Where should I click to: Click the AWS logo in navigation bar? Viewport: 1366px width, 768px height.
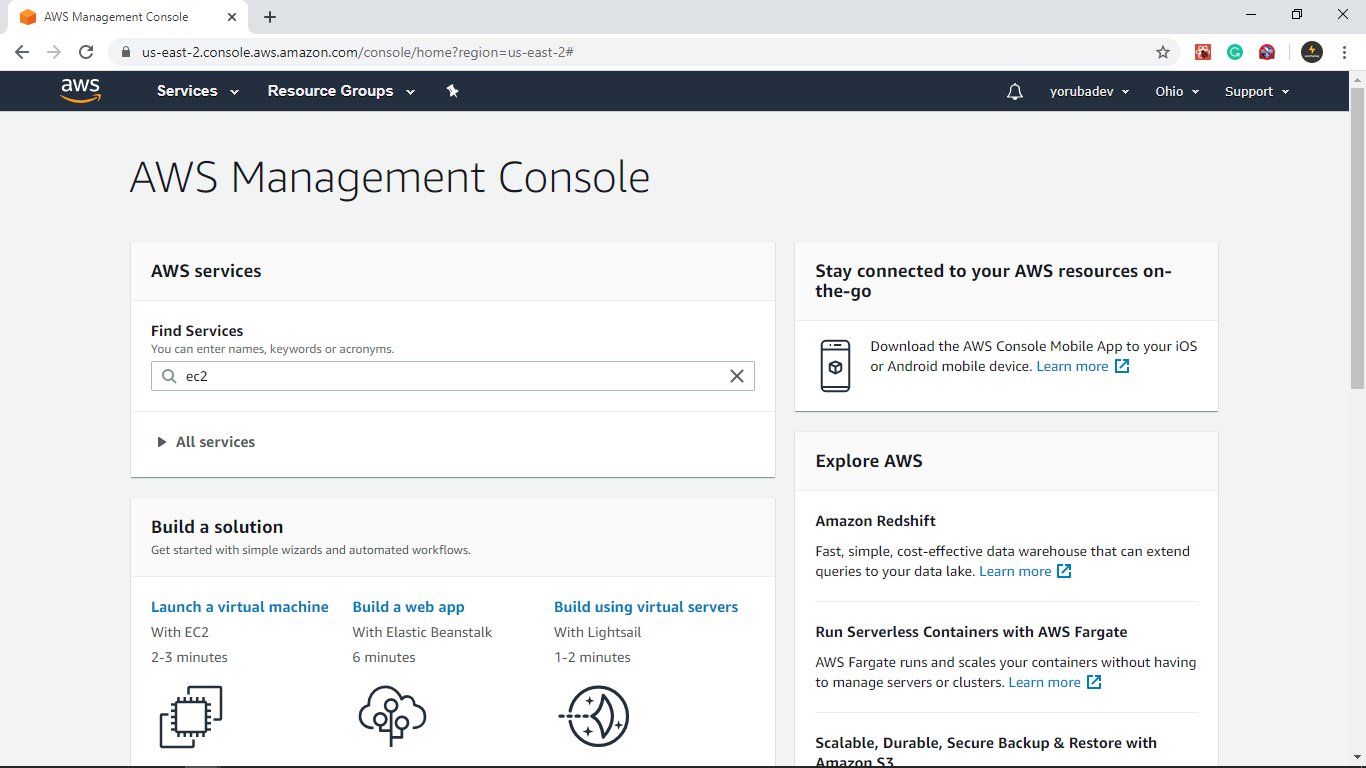[x=80, y=91]
